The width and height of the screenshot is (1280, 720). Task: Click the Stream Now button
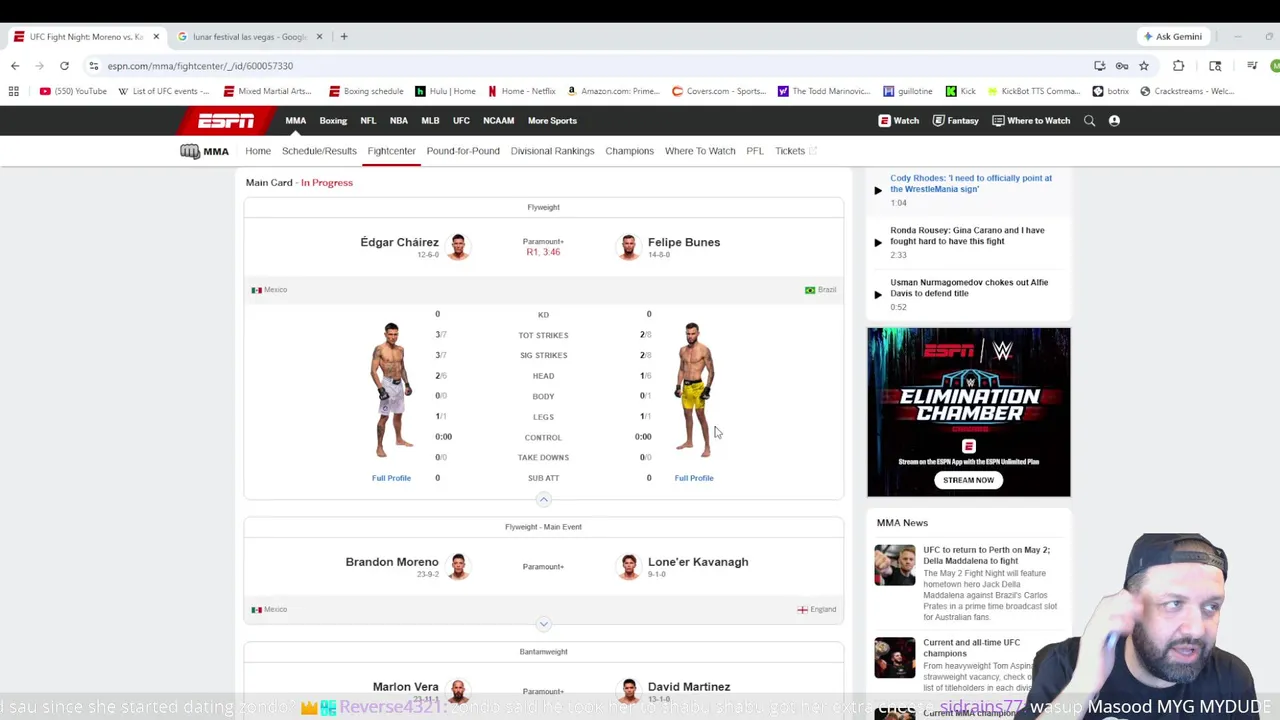coord(968,480)
